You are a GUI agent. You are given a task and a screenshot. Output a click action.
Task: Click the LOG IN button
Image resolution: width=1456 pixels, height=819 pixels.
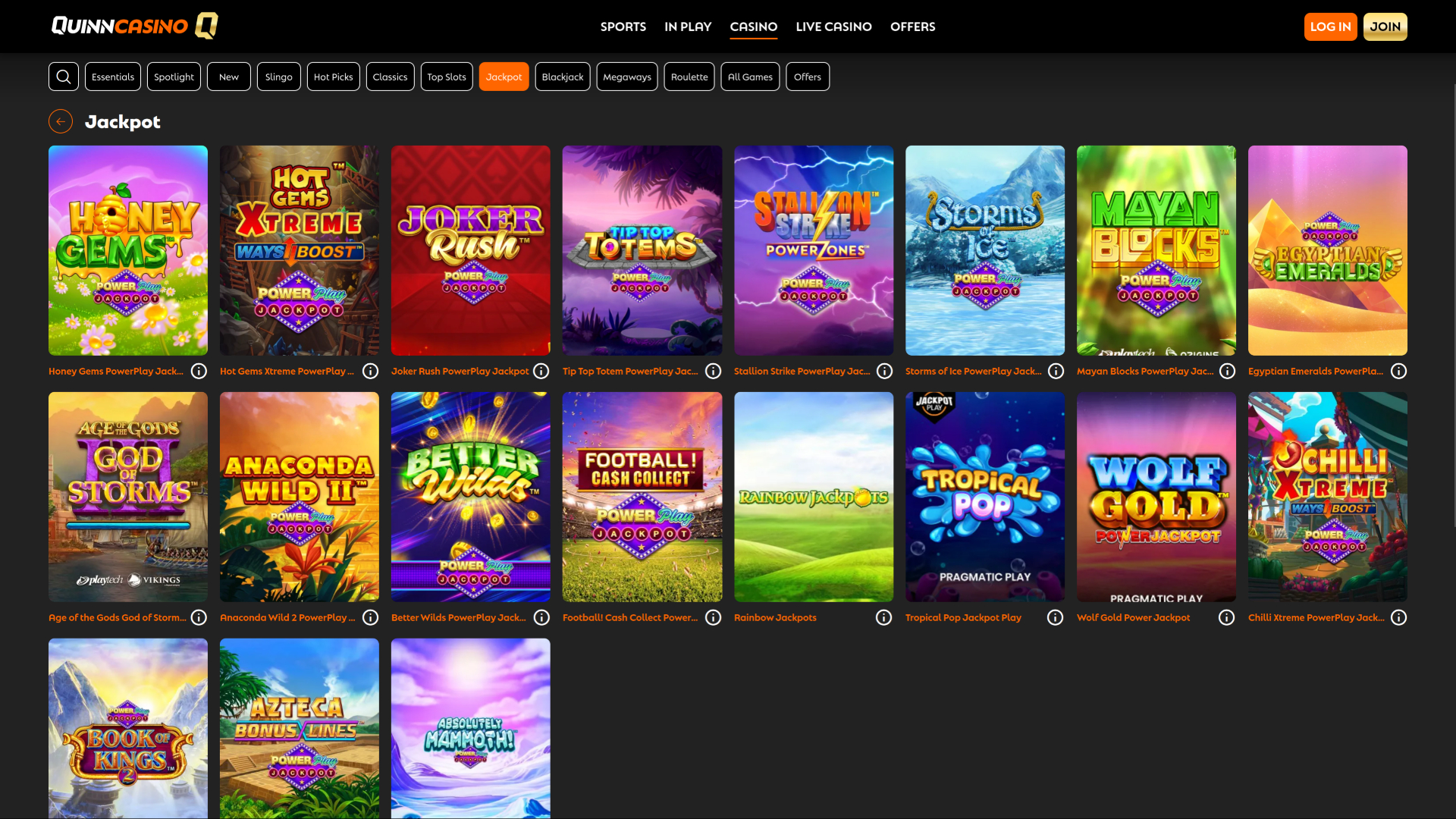[1331, 26]
